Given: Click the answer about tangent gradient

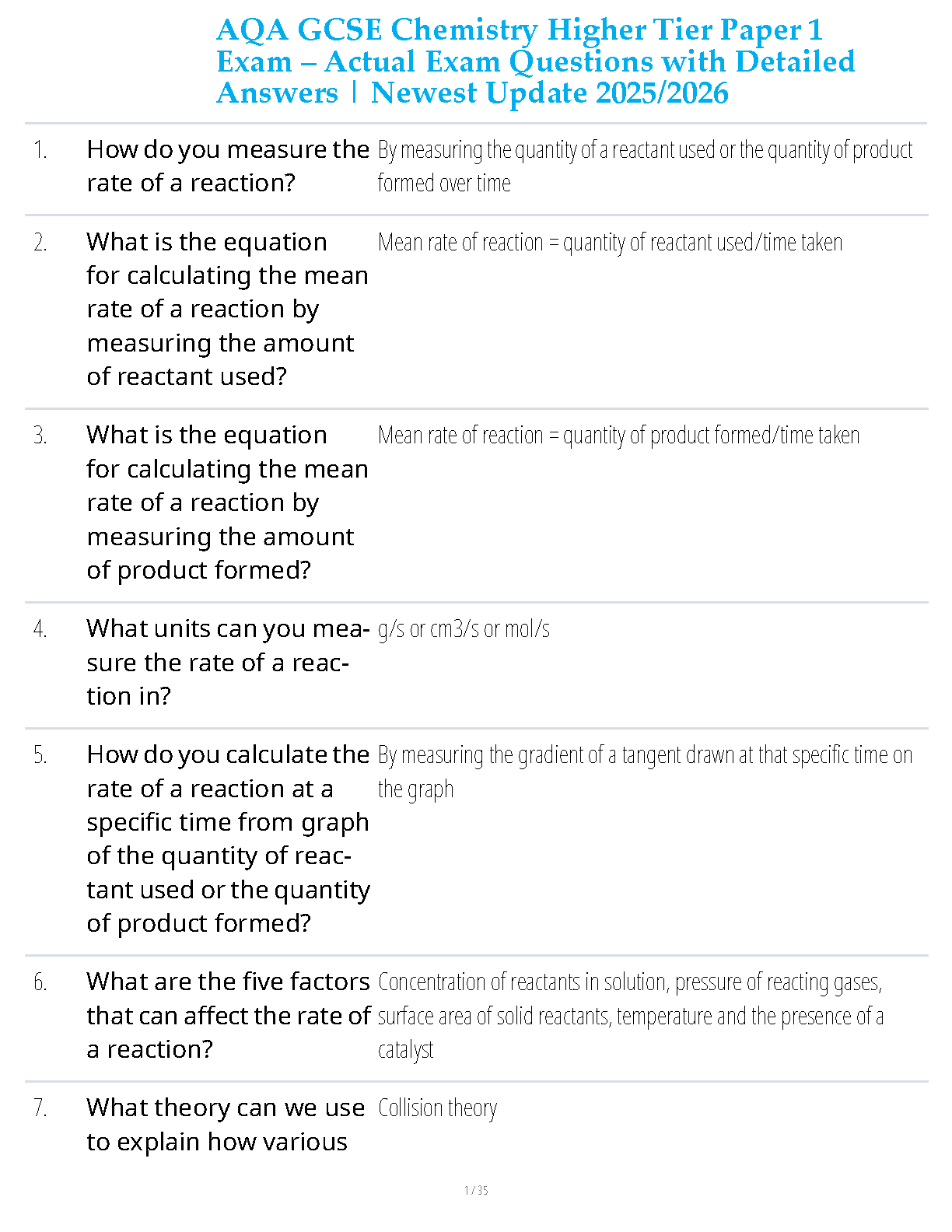Looking at the screenshot, I should pos(645,772).
